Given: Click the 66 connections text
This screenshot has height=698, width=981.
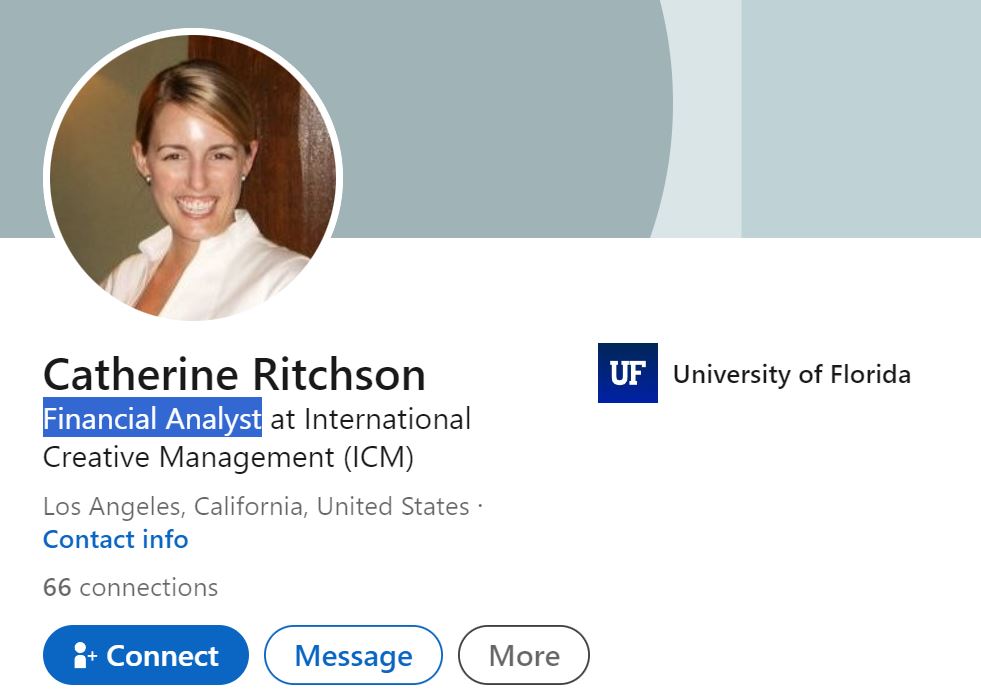Looking at the screenshot, I should pos(131,587).
